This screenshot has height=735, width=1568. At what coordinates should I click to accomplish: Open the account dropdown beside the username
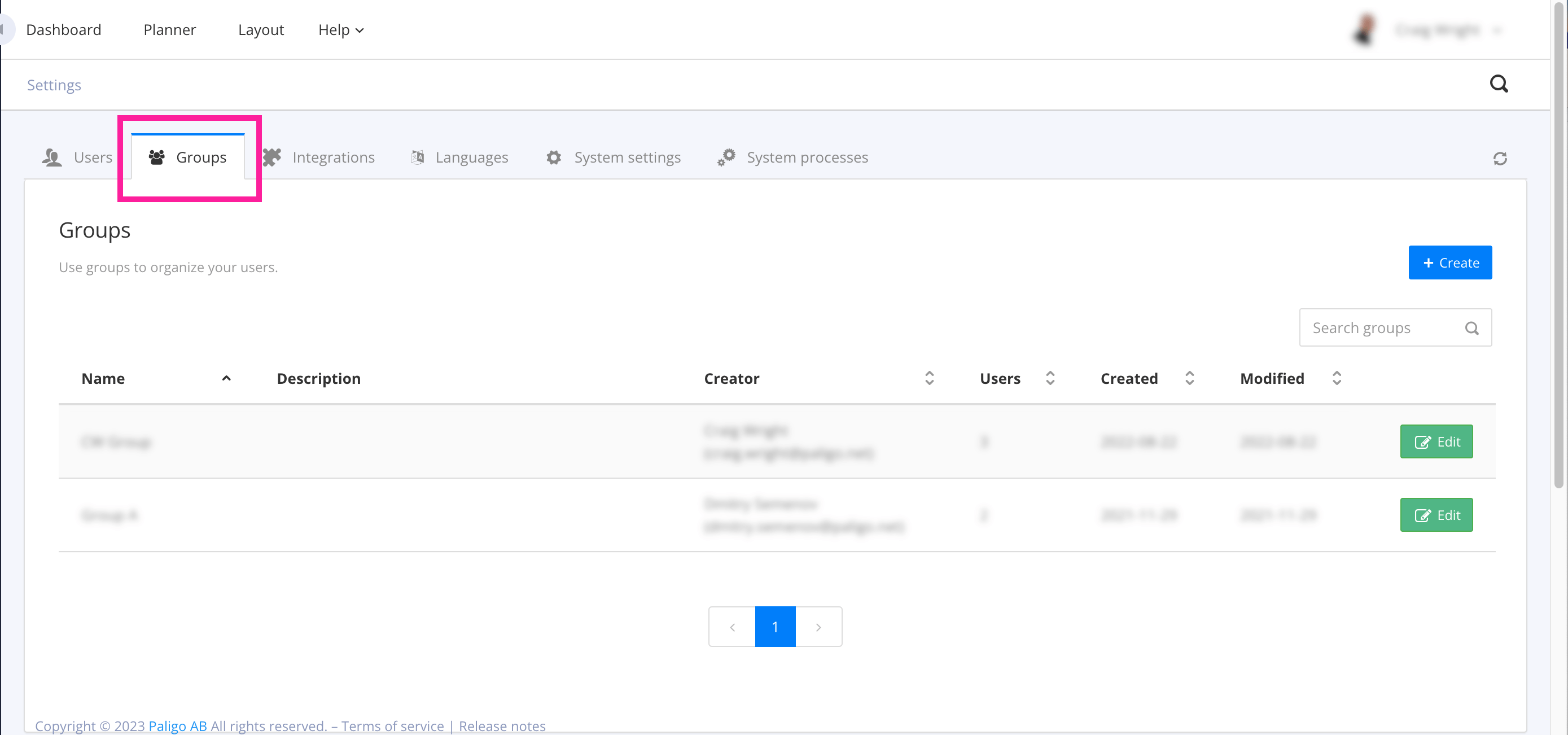click(1498, 29)
